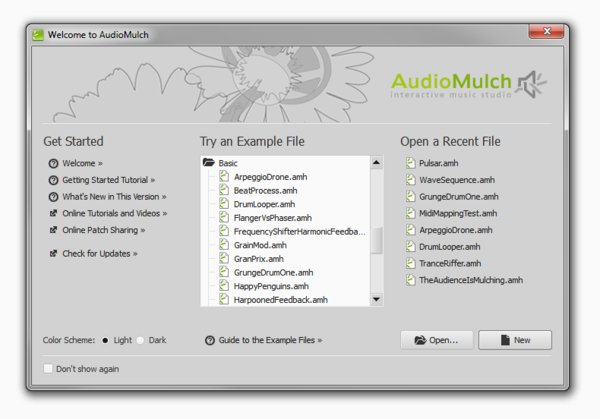Open the Welcome help link
The height and width of the screenshot is (419, 600).
pos(82,163)
